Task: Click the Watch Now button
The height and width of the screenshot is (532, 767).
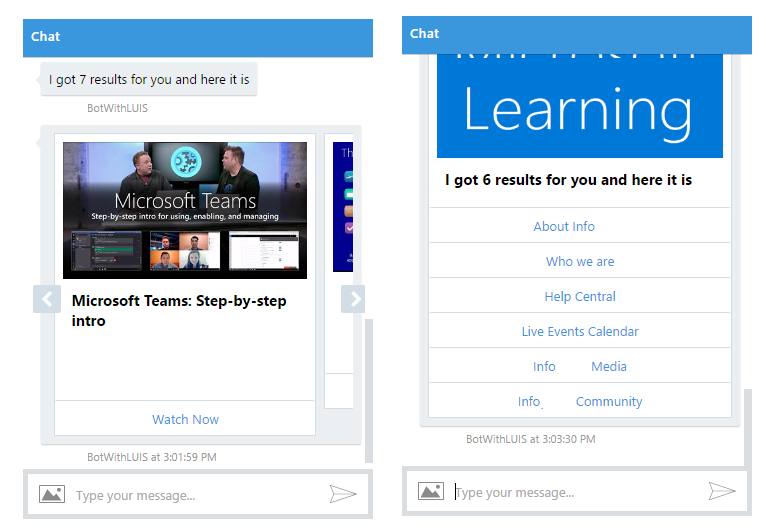Action: [x=185, y=419]
